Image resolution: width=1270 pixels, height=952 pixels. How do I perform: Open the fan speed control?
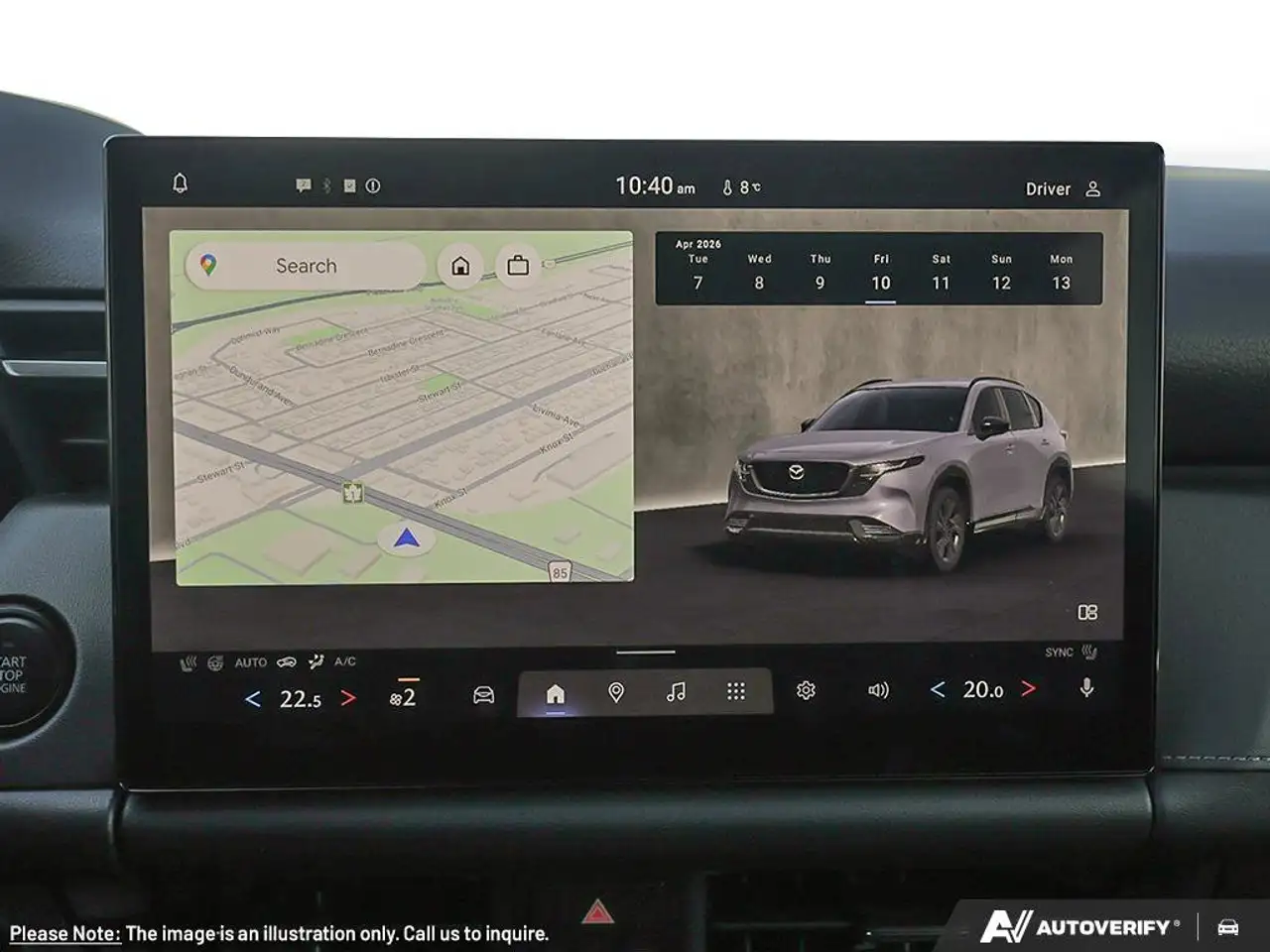coord(403,696)
